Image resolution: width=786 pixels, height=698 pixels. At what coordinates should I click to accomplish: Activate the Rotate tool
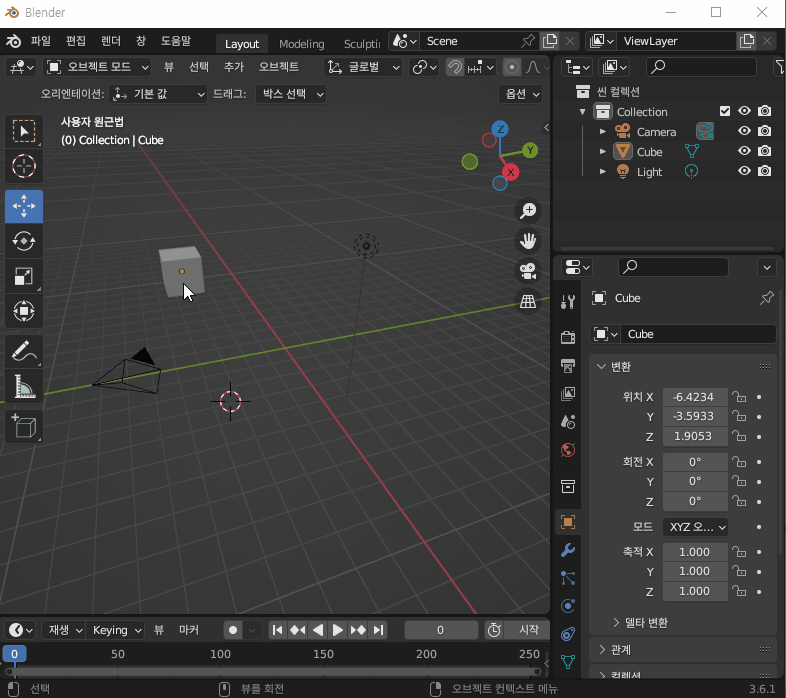click(x=24, y=241)
